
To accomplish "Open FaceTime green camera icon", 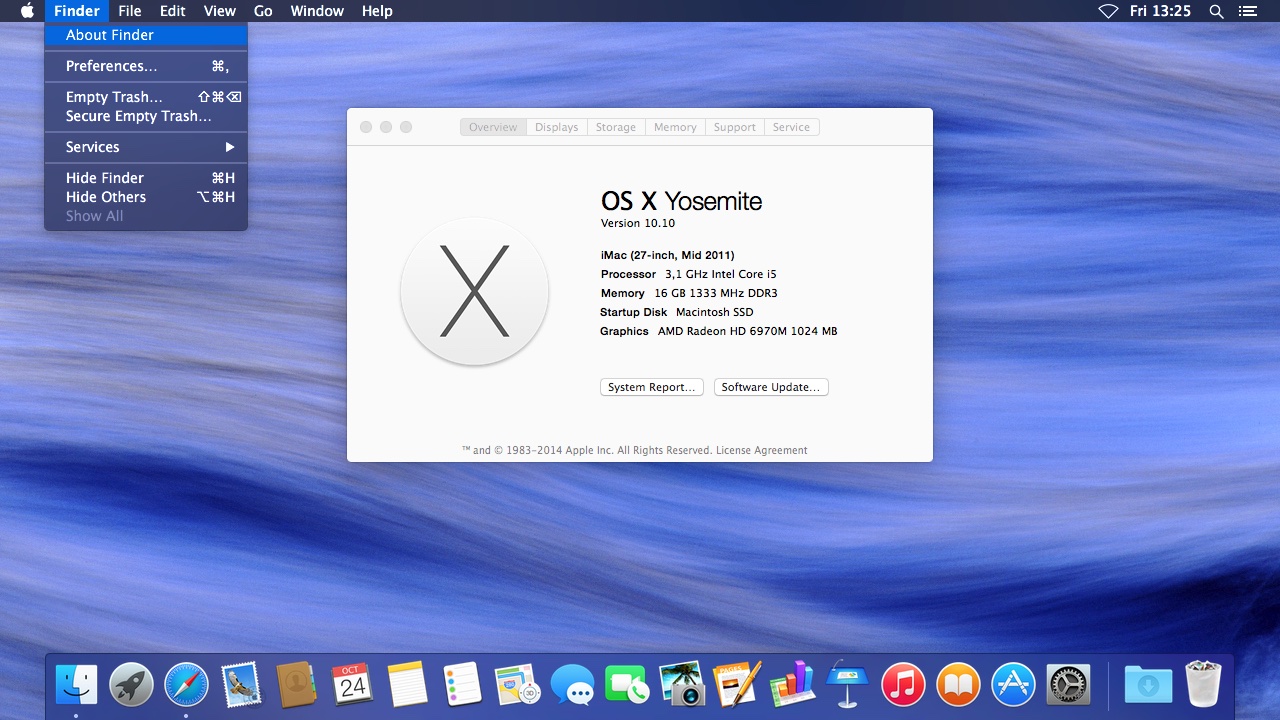I will tap(627, 685).
